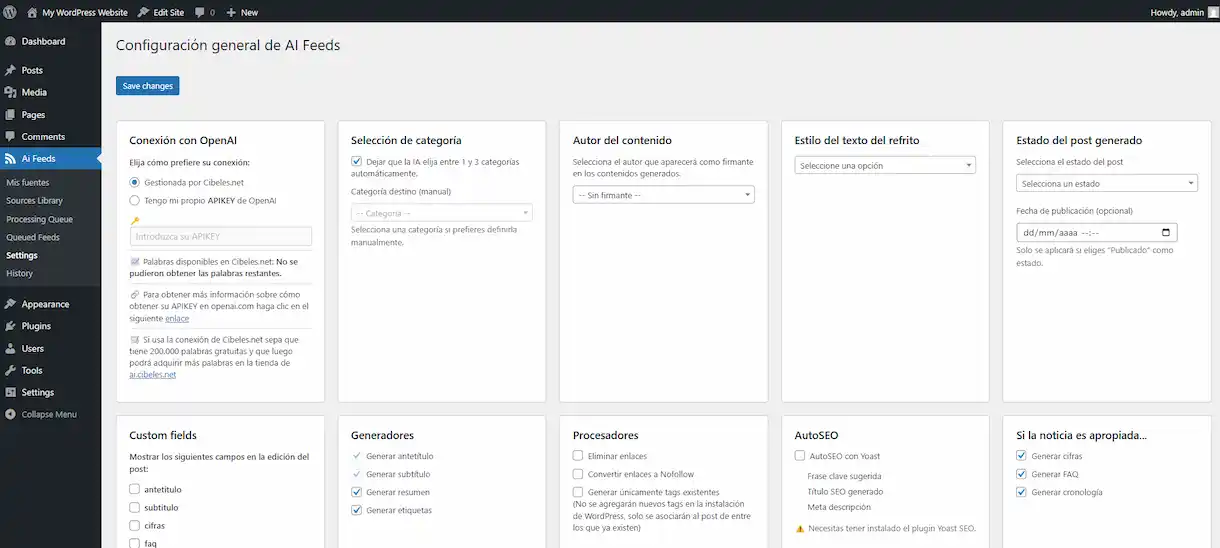This screenshot has height=548, width=1220.
Task: Click the 'Título SEO generado' text
Action: (x=845, y=492)
